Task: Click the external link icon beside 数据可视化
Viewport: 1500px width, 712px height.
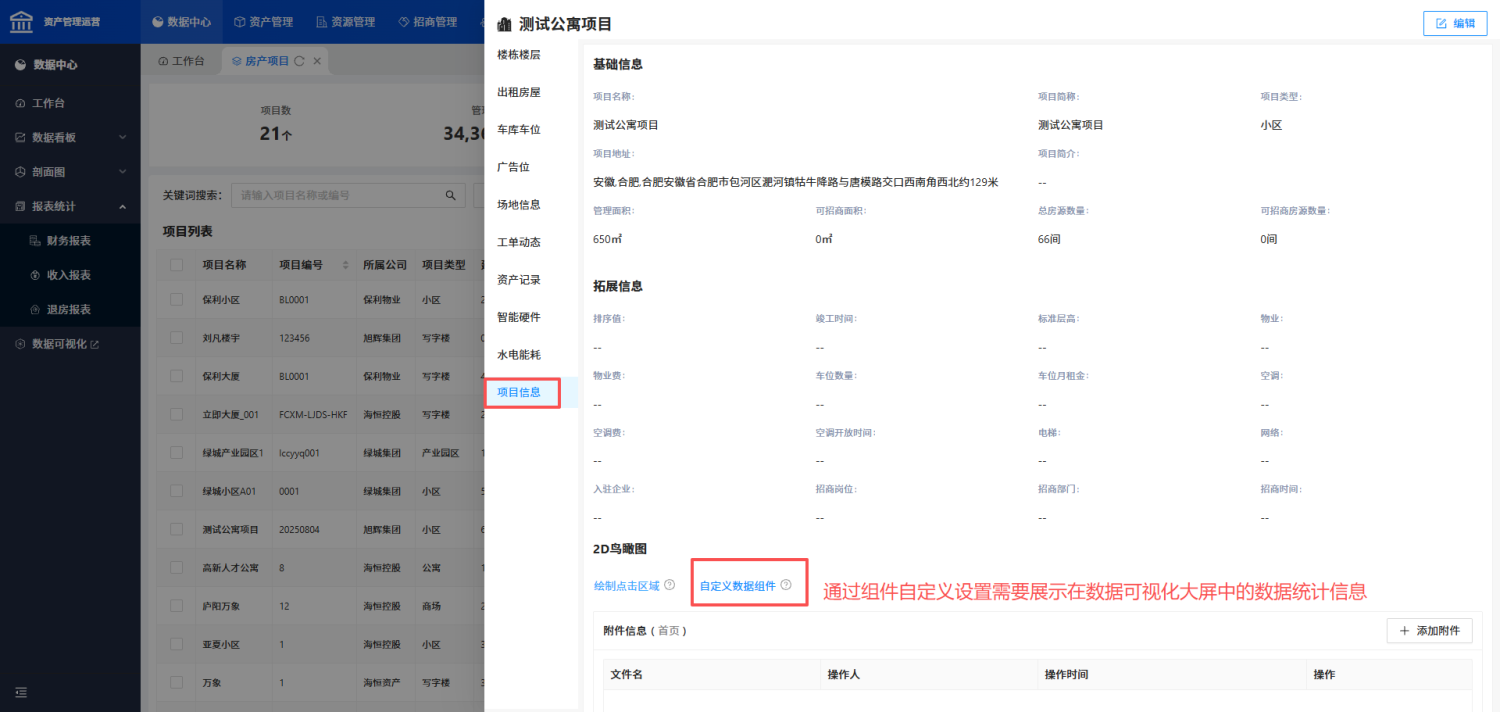Action: tap(95, 344)
